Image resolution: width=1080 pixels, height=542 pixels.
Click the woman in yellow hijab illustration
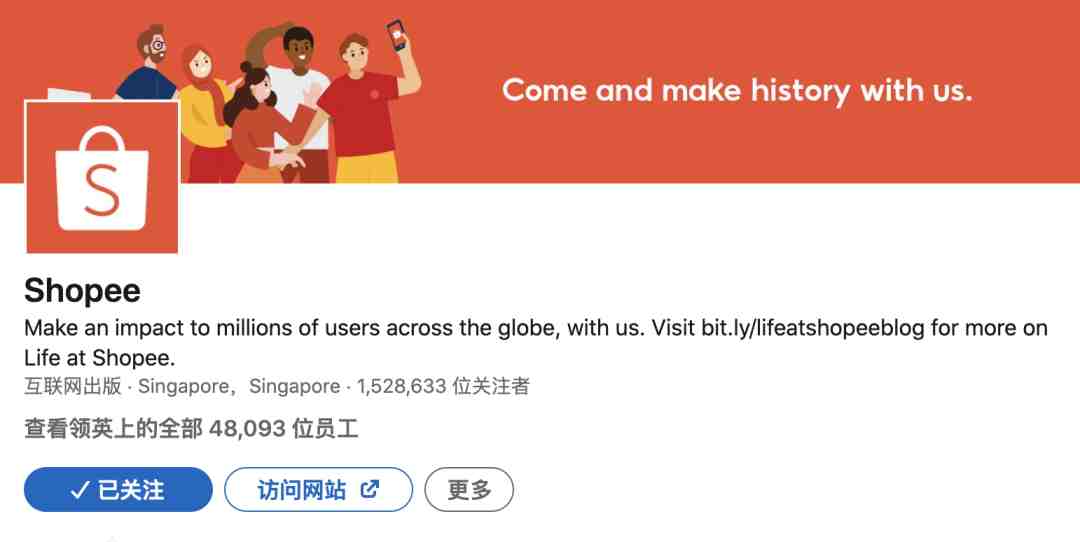(x=204, y=110)
